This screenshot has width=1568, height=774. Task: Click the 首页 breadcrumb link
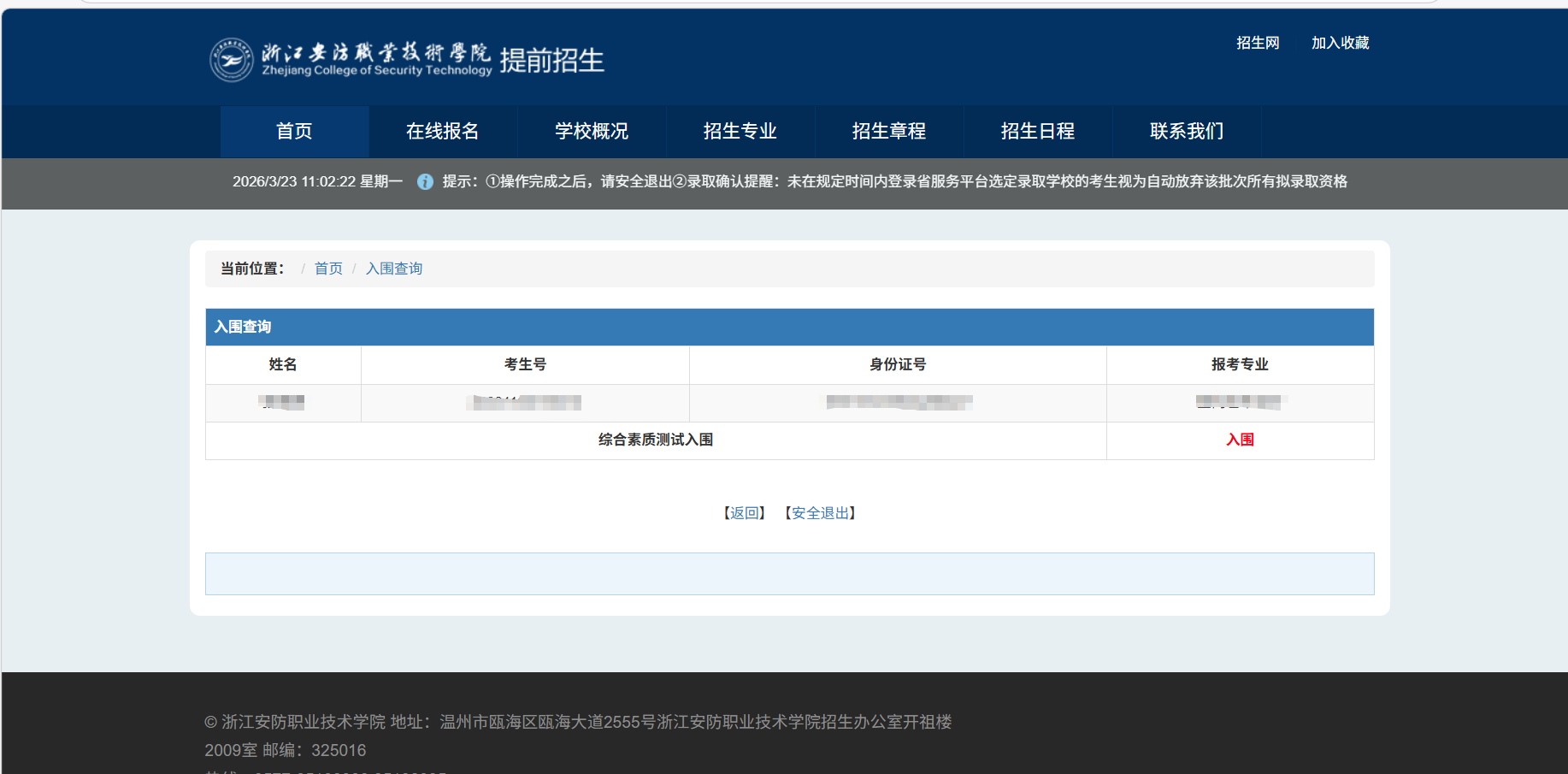(328, 269)
